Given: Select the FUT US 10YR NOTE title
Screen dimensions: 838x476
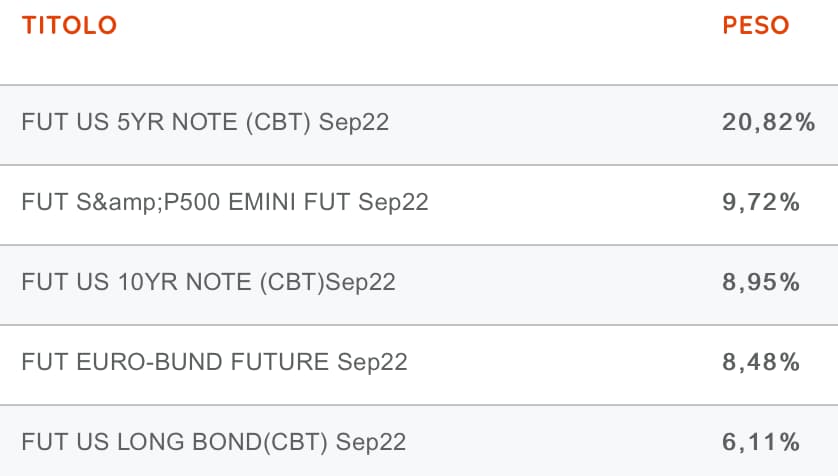Looking at the screenshot, I should (208, 283).
